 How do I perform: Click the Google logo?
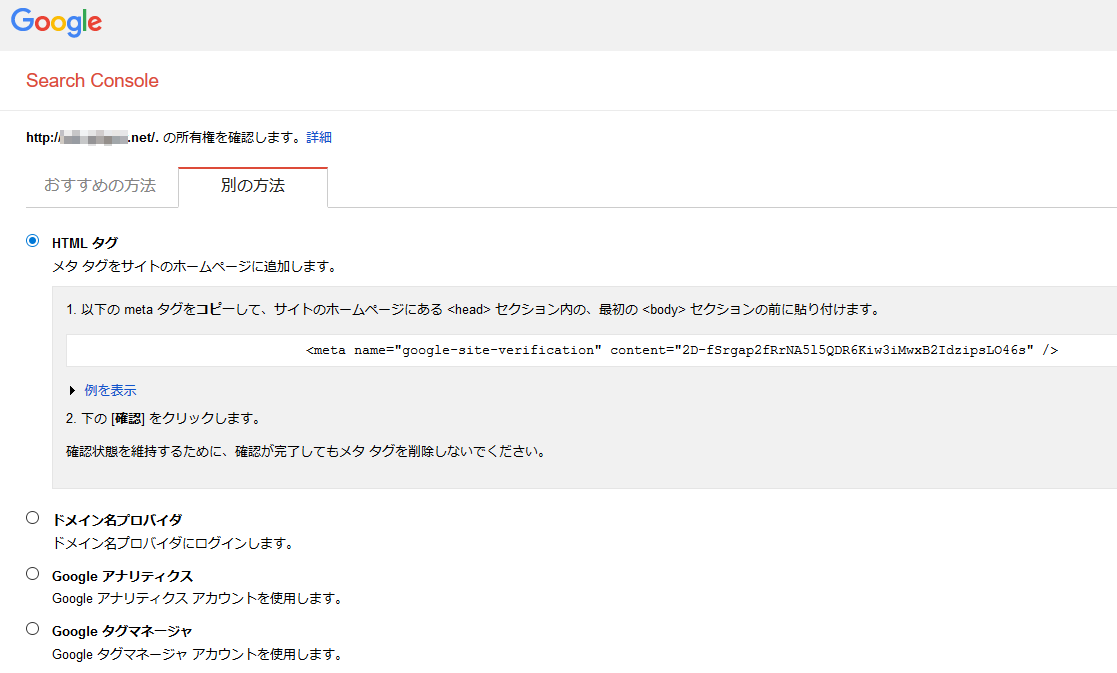pos(57,22)
